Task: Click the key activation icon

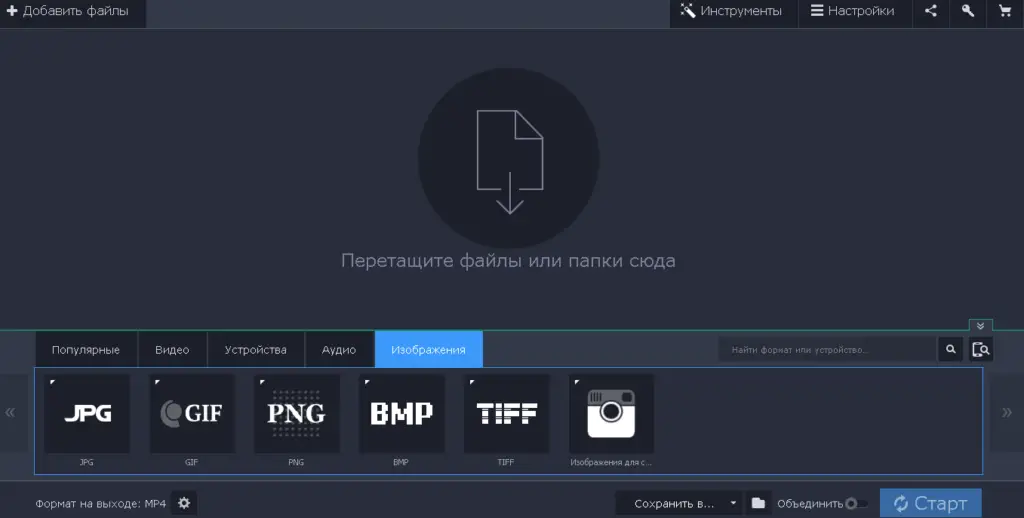Action: tap(968, 11)
